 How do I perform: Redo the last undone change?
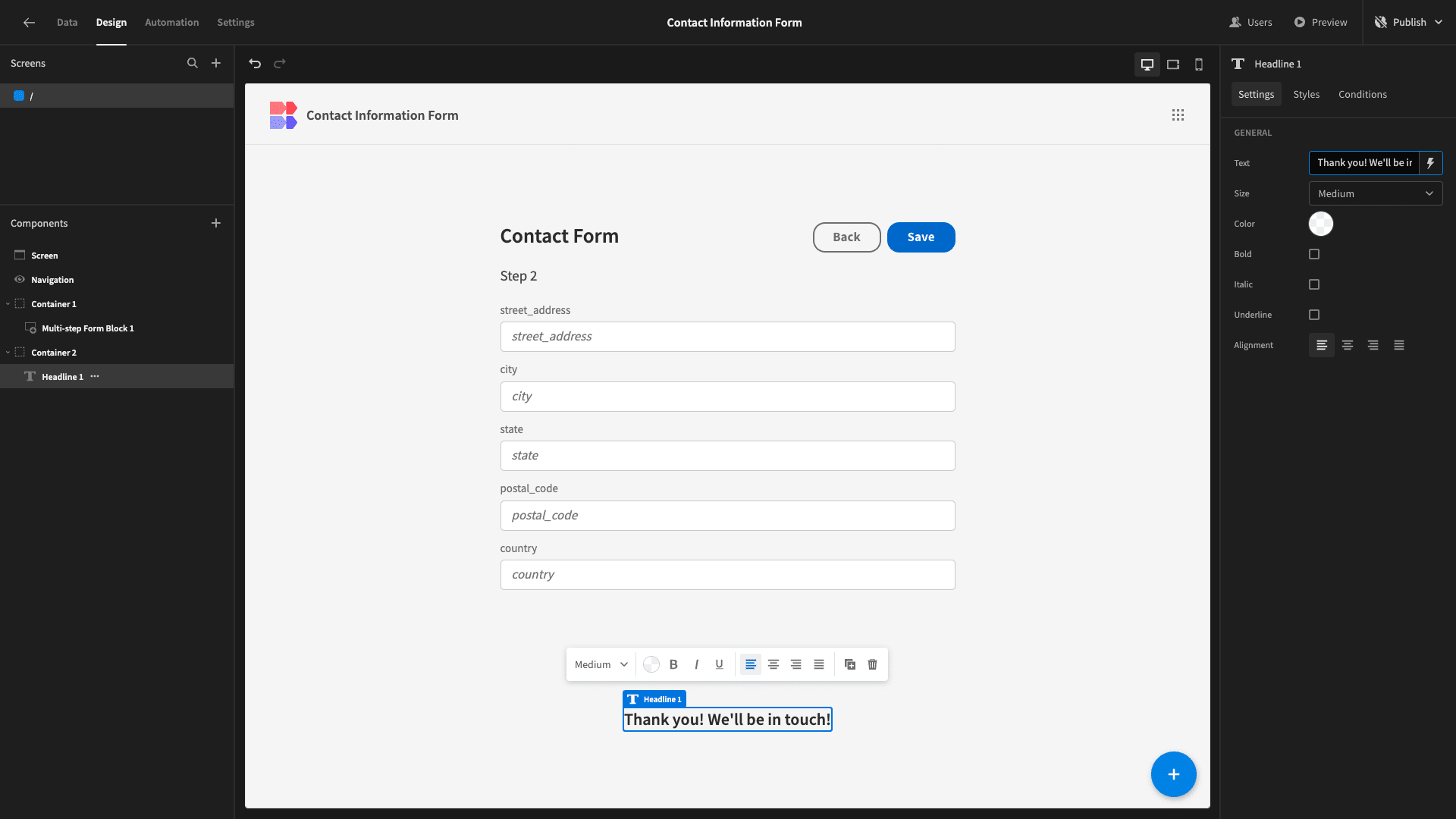point(280,64)
